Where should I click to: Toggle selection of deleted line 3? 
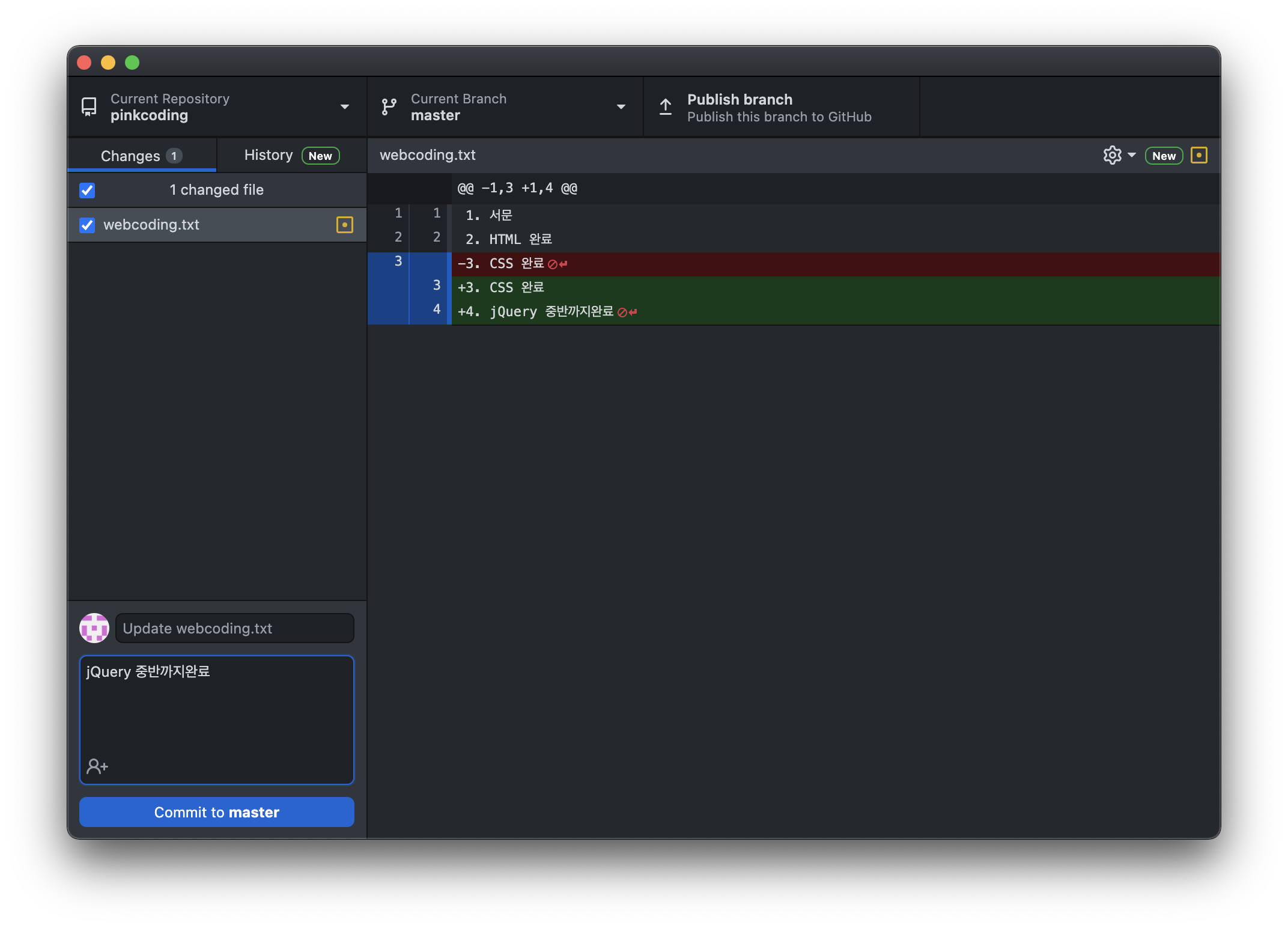(409, 264)
